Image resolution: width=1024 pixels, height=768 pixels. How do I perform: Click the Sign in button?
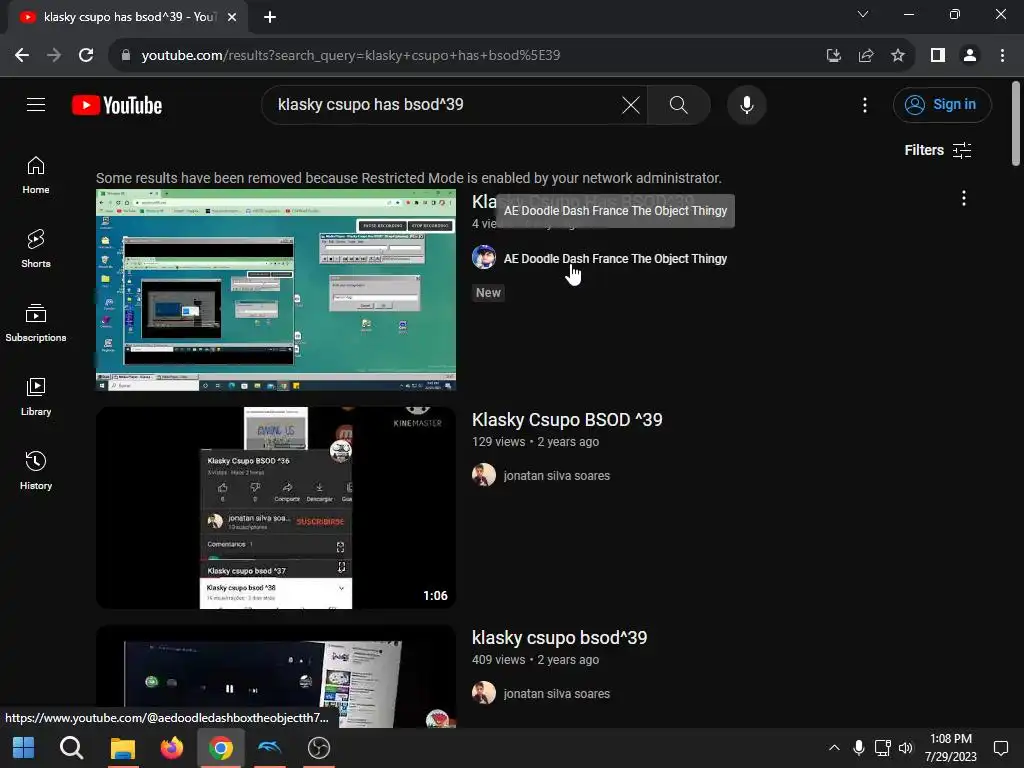point(942,104)
